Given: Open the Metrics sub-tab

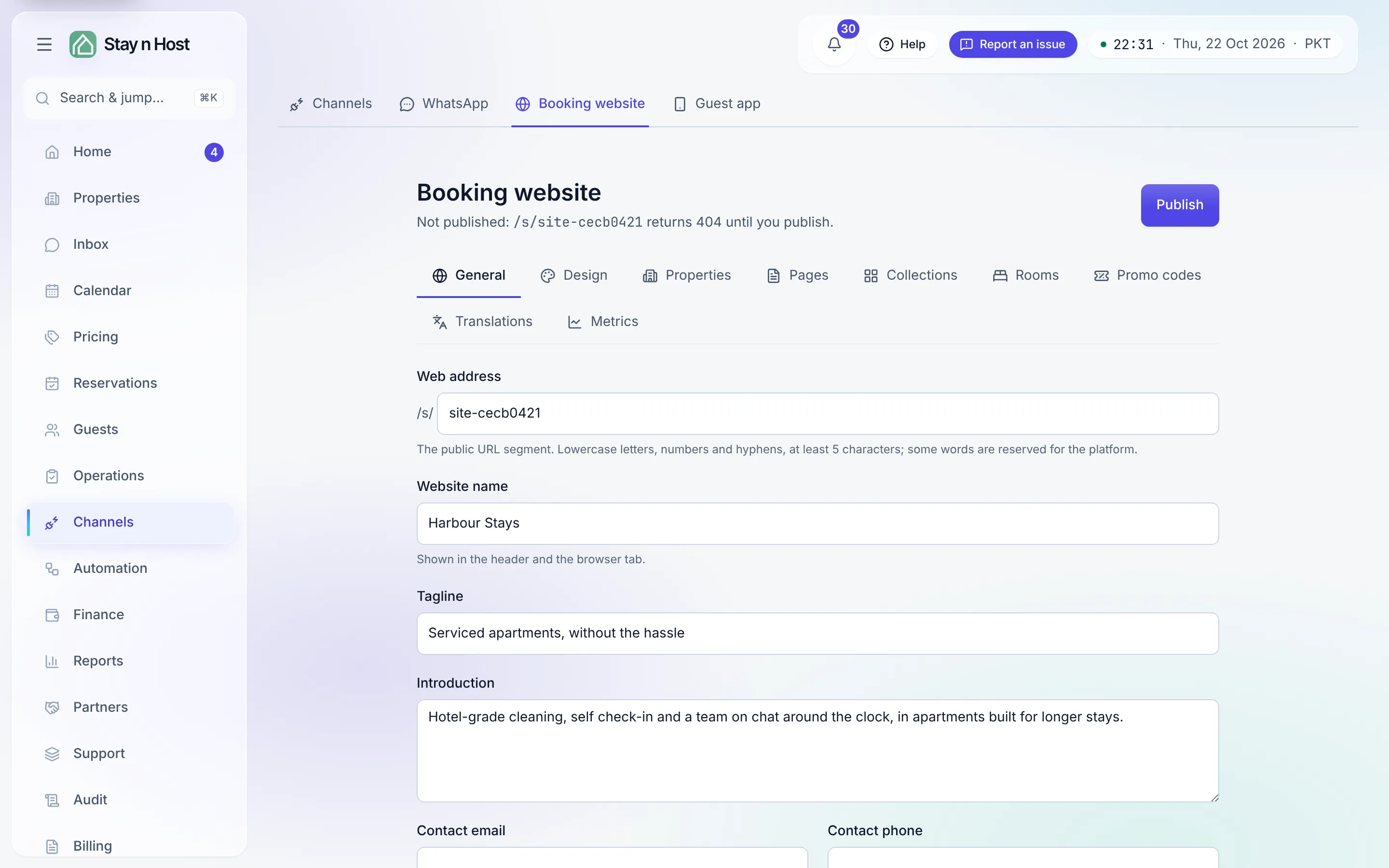Looking at the screenshot, I should 603,322.
